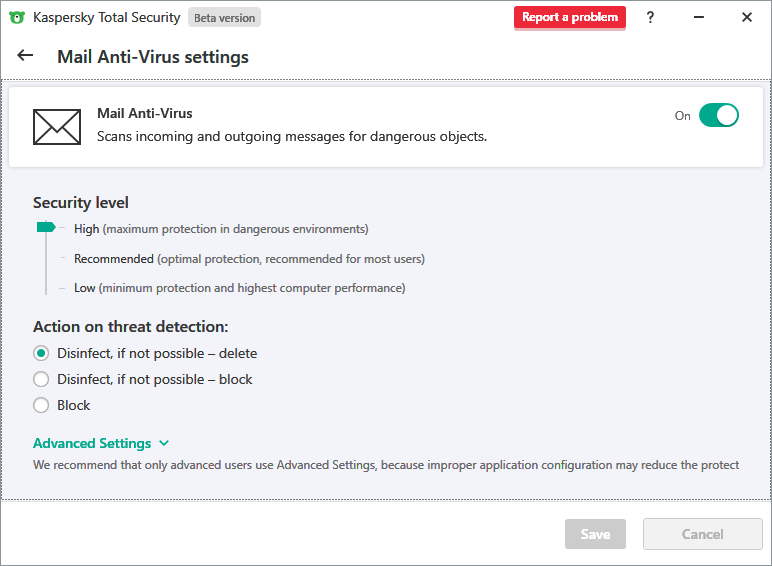The height and width of the screenshot is (566, 772).
Task: Select Disinfect, if not possible – block
Action: pyautogui.click(x=41, y=379)
